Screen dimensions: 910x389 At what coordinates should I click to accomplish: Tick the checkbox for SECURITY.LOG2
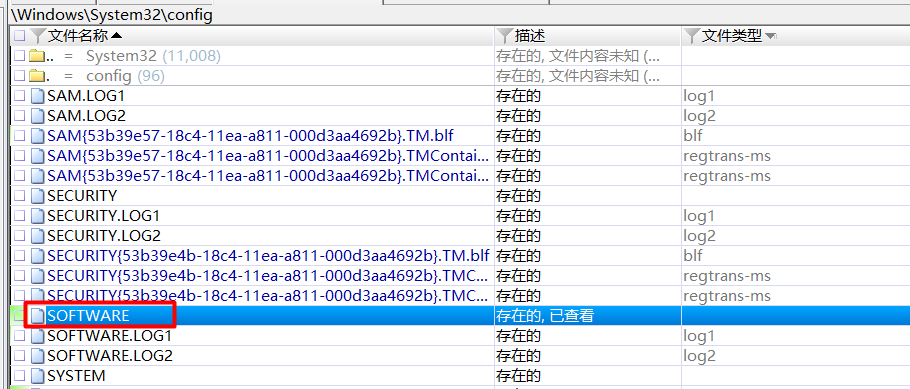20,236
